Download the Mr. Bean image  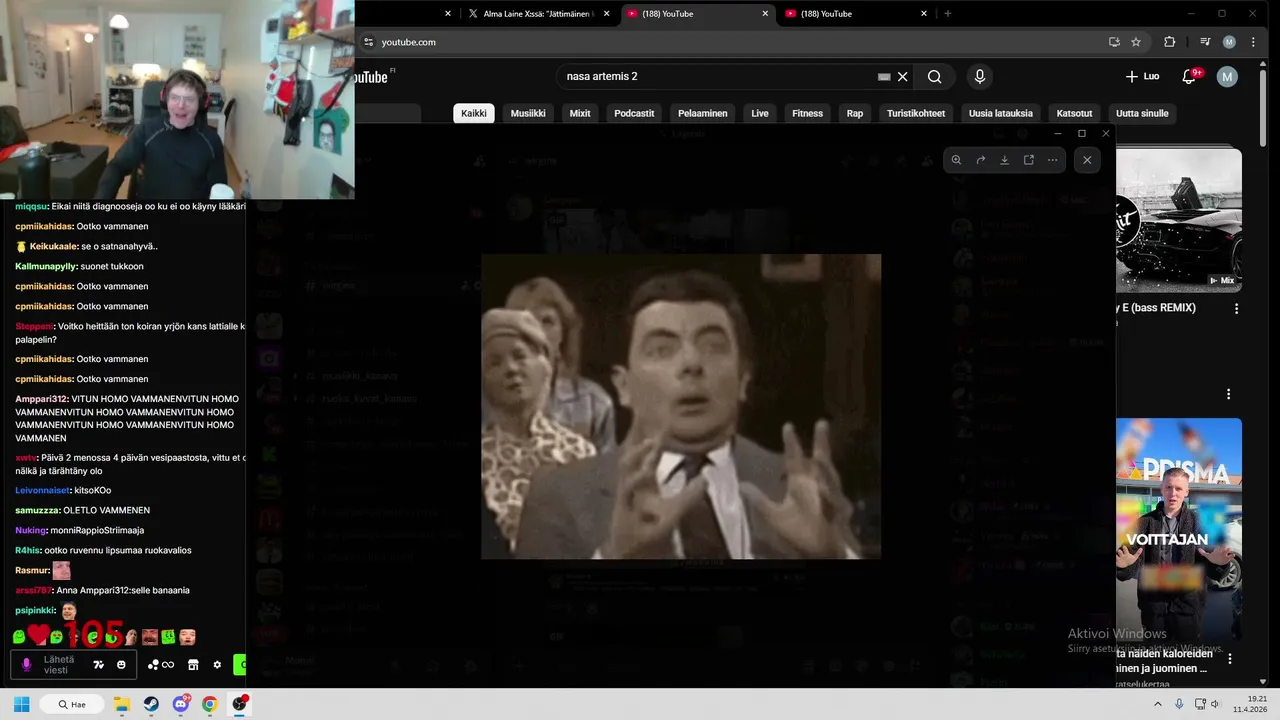[1004, 160]
